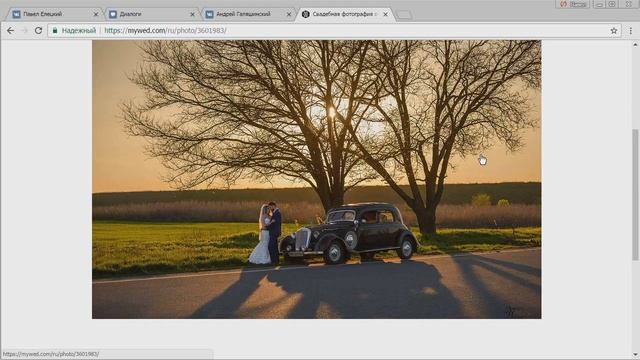
Task: Click the Надежный security label
Action: [79, 31]
